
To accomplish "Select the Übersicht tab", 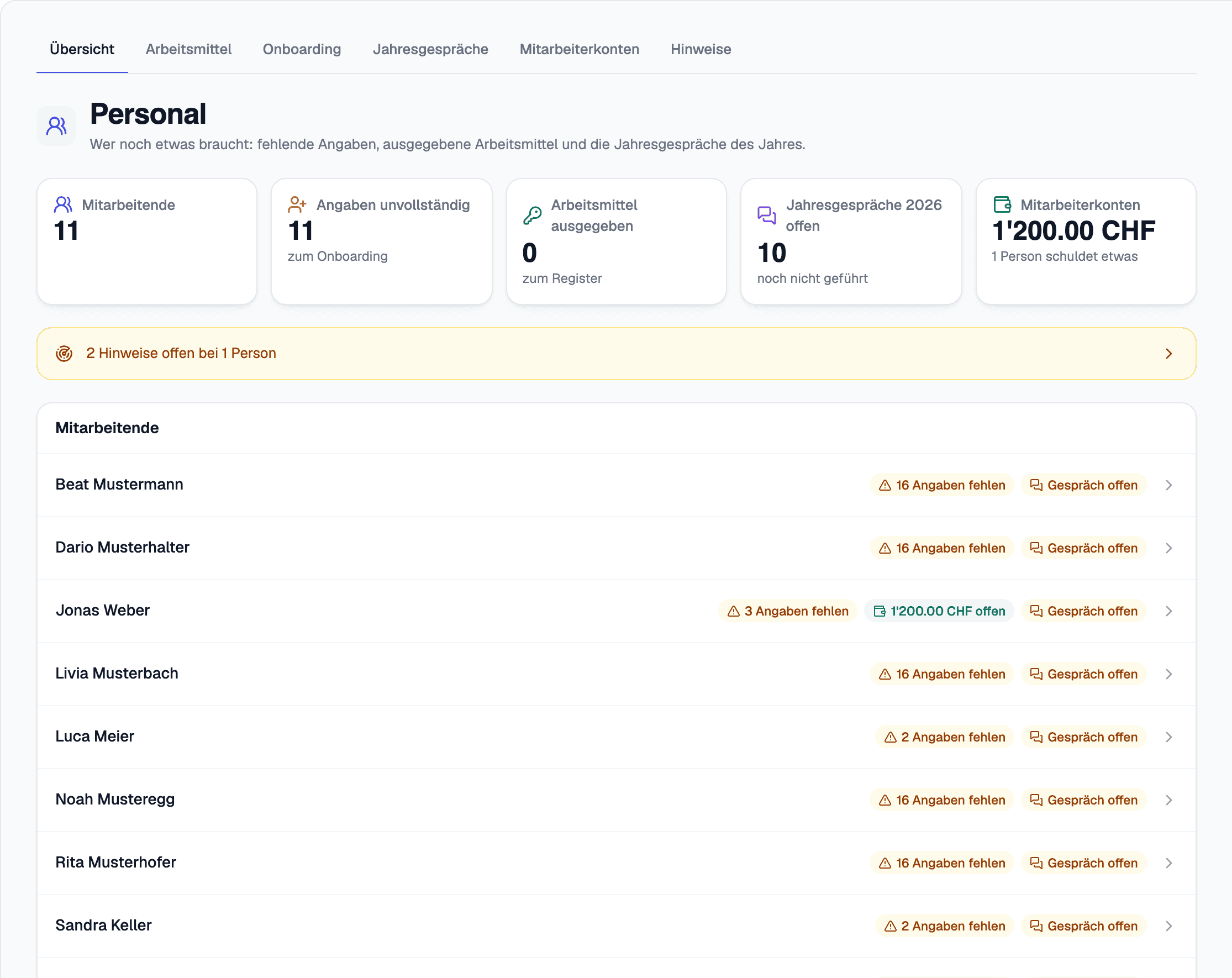I will [82, 49].
